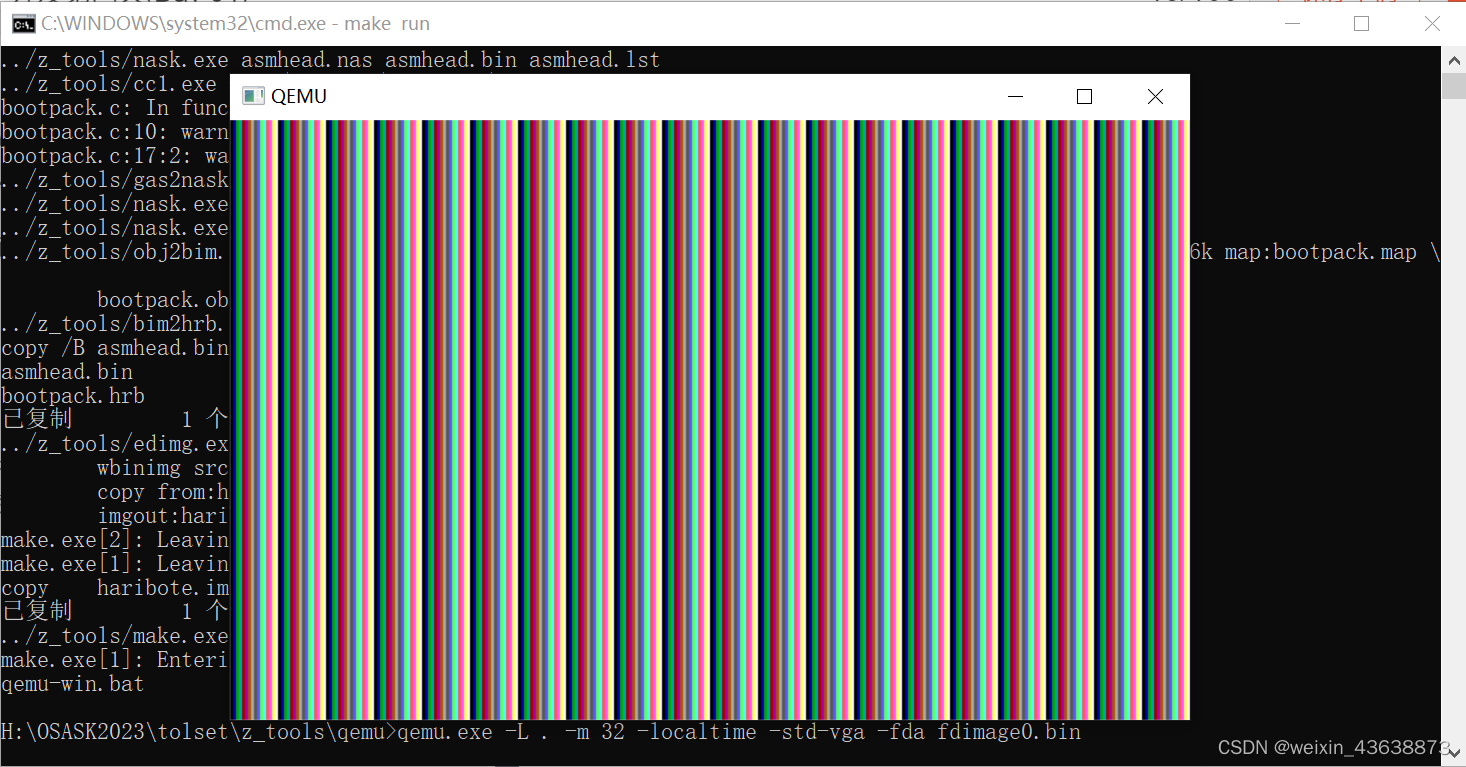Click the 'copy haribote.im' line

tap(115, 588)
